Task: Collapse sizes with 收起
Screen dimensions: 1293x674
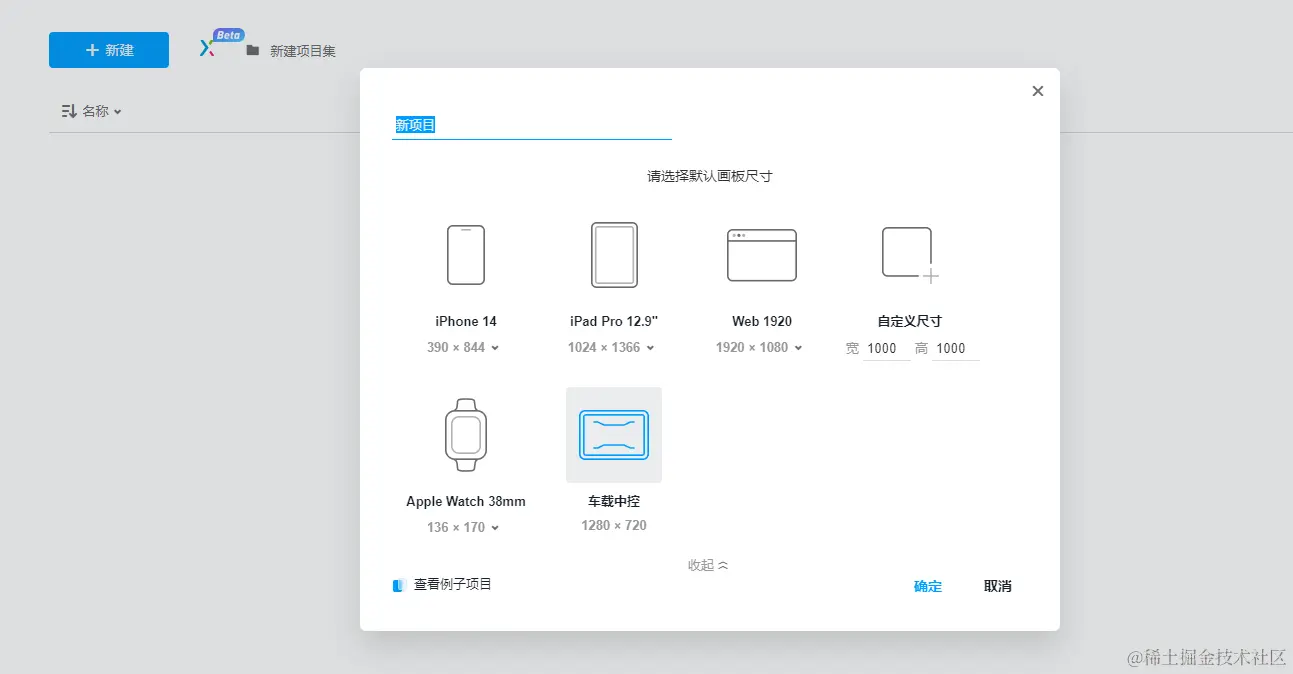Action: point(708,565)
